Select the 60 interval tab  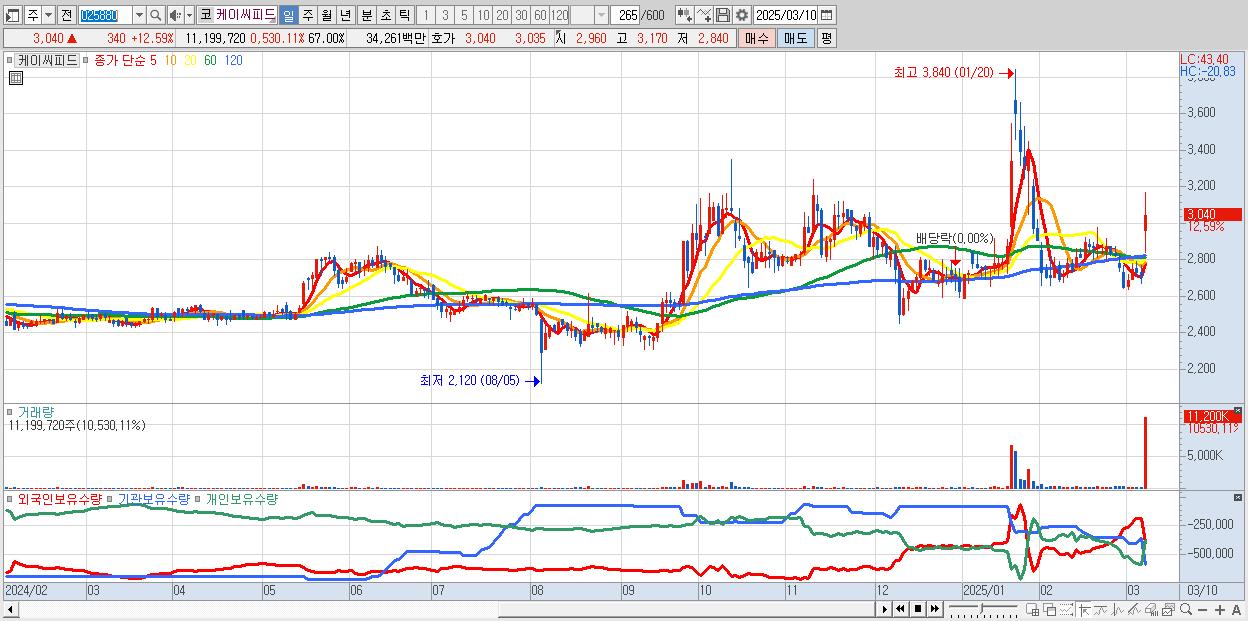[x=540, y=15]
